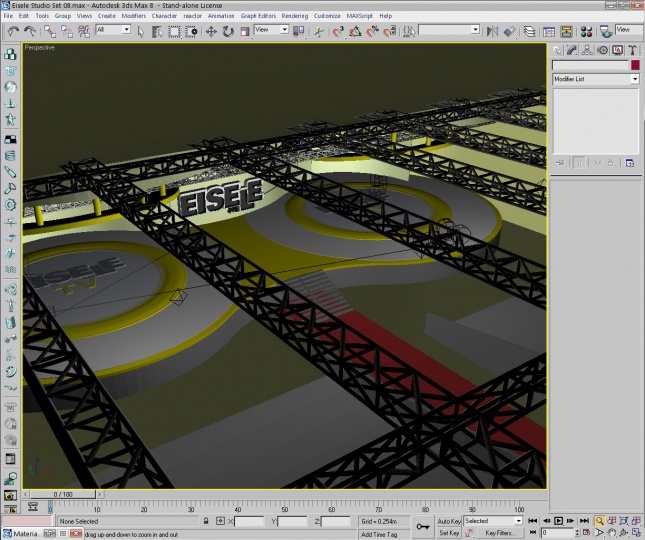Screen dimensions: 645x540
Task: Click the Align tool icon
Action: [509, 32]
